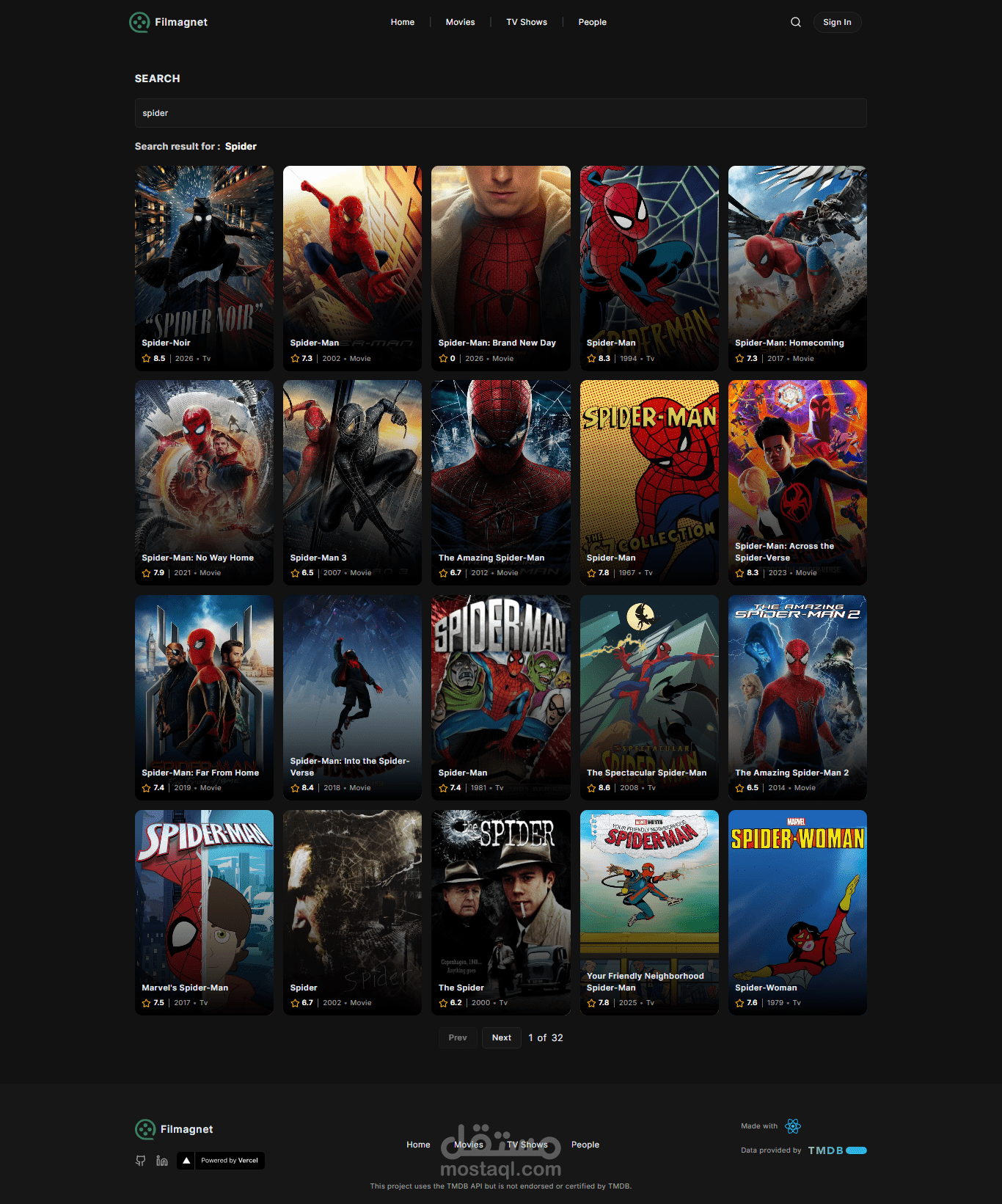Click the star beside Spider-Man: Homecoming's rating

(x=739, y=359)
